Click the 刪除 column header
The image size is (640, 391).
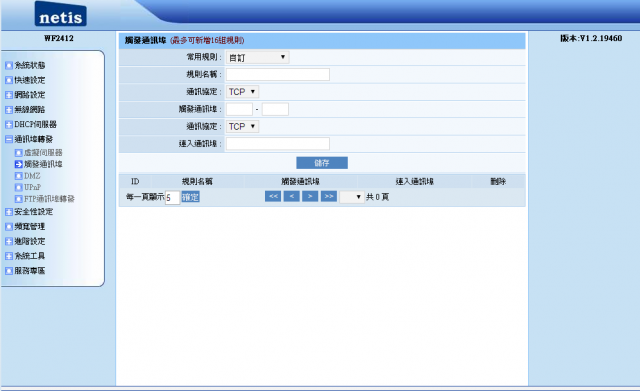click(x=498, y=182)
